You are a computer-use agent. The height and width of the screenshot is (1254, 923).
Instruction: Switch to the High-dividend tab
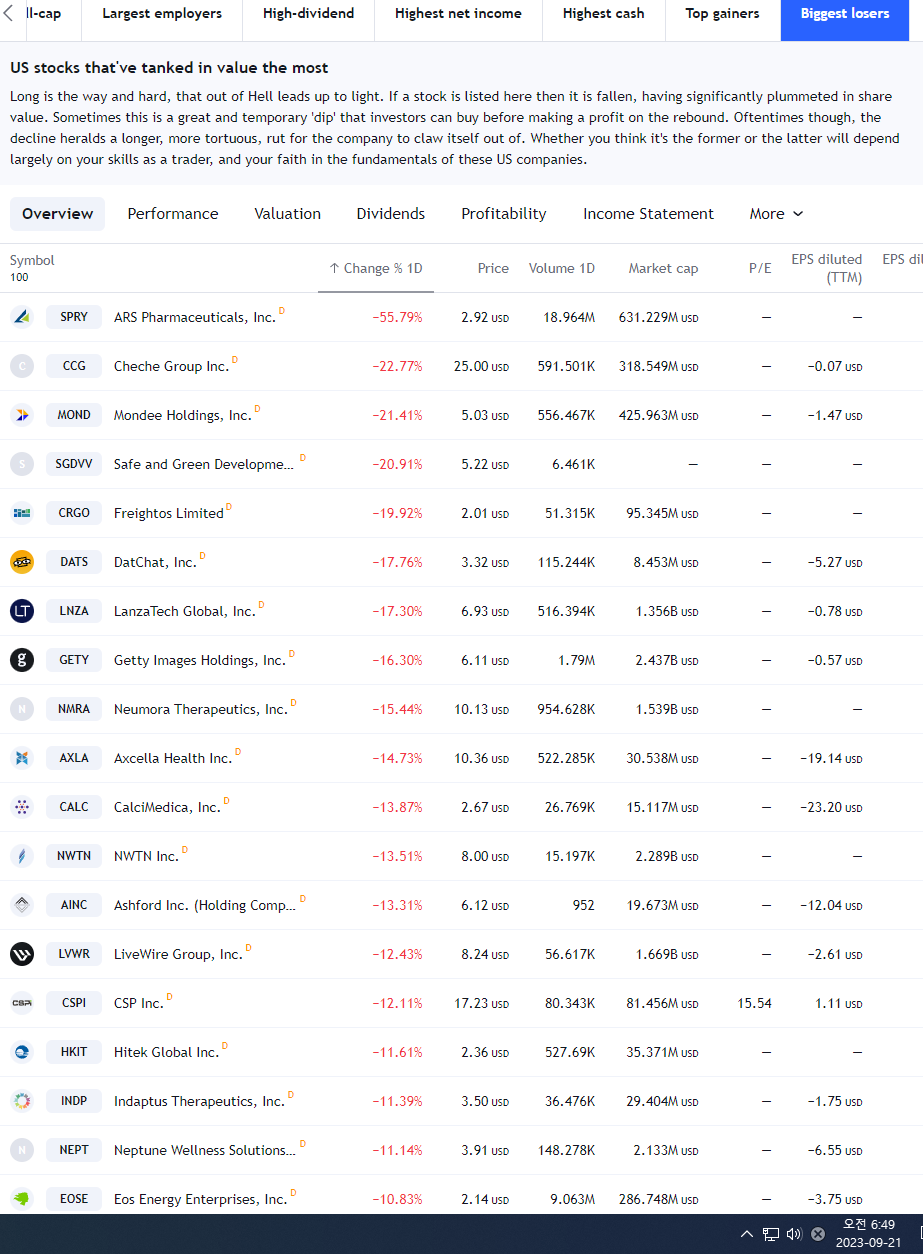pyautogui.click(x=309, y=14)
